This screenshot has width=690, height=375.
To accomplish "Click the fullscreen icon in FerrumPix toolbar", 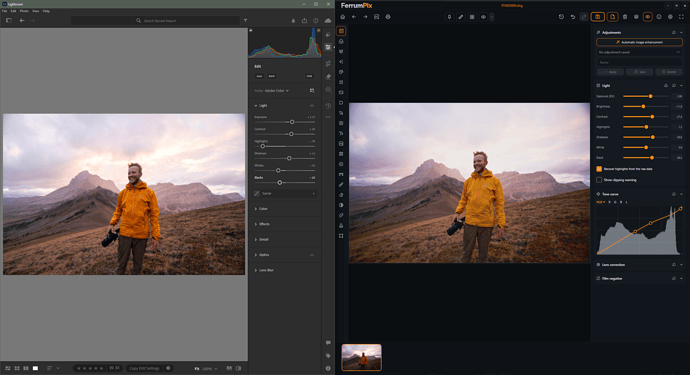I will pyautogui.click(x=681, y=17).
